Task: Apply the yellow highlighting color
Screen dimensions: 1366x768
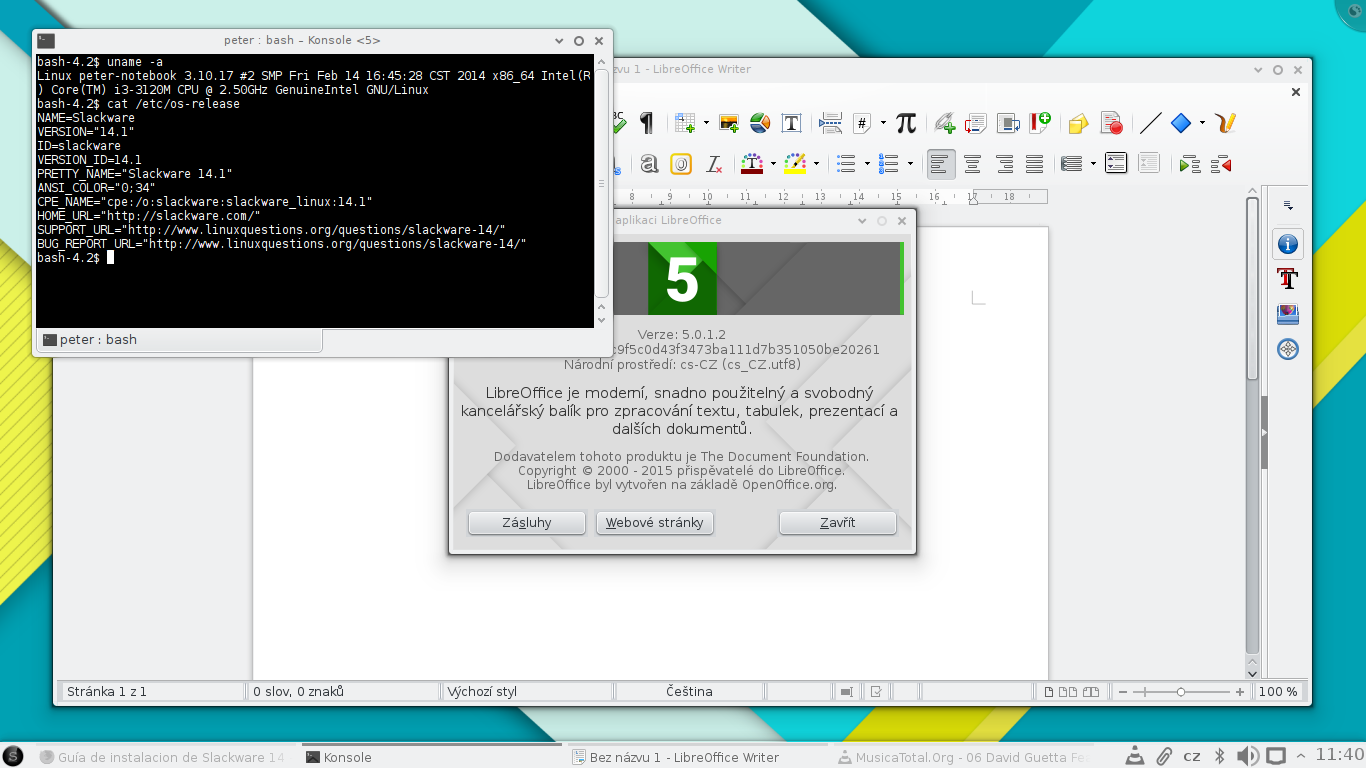Action: [795, 164]
